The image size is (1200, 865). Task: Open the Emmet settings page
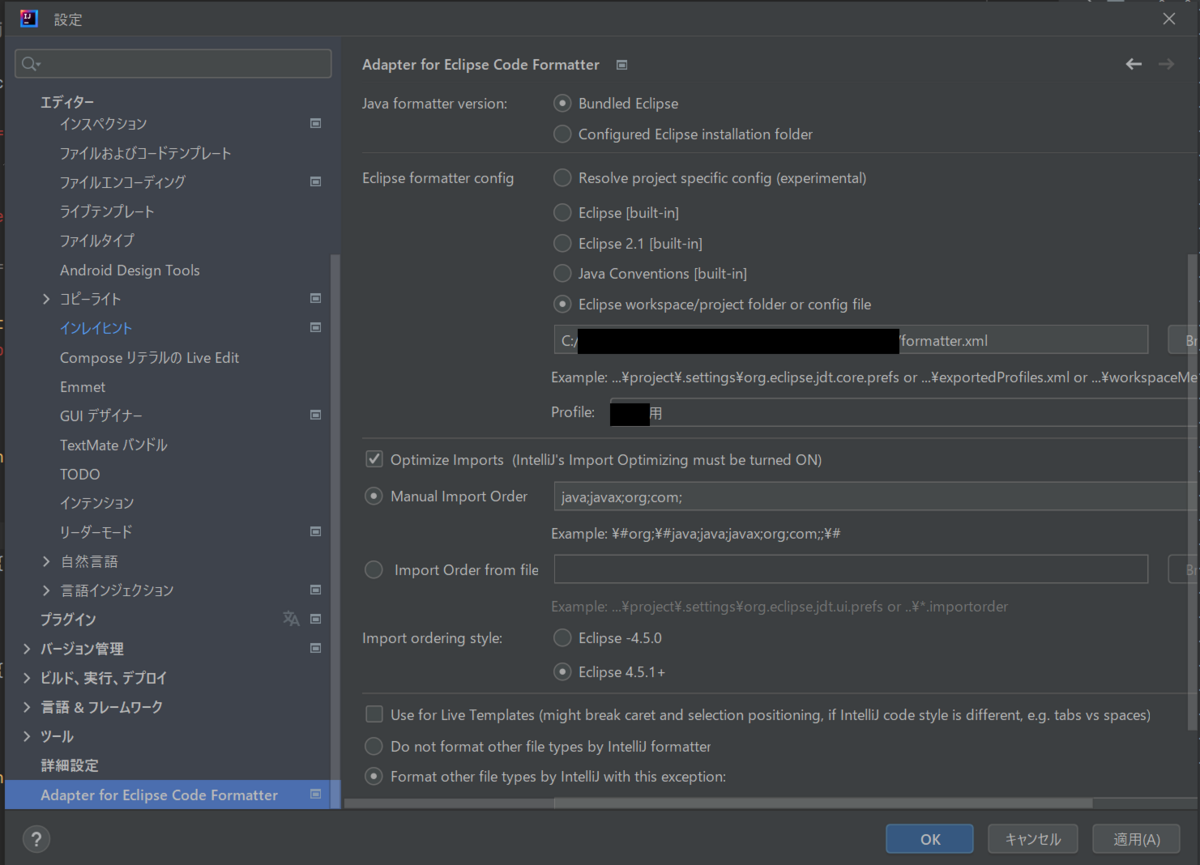click(82, 386)
